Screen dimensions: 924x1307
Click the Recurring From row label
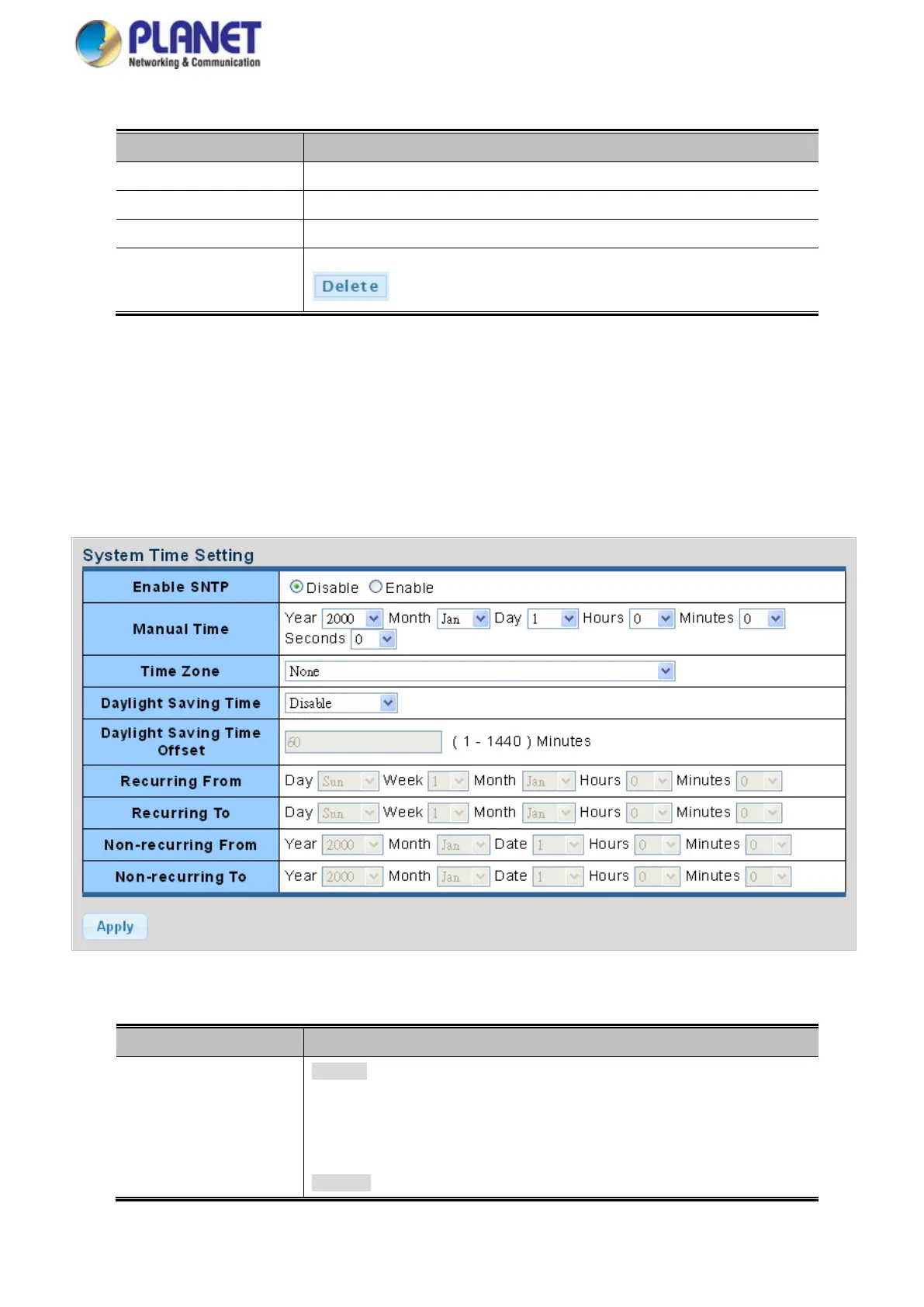point(181,782)
